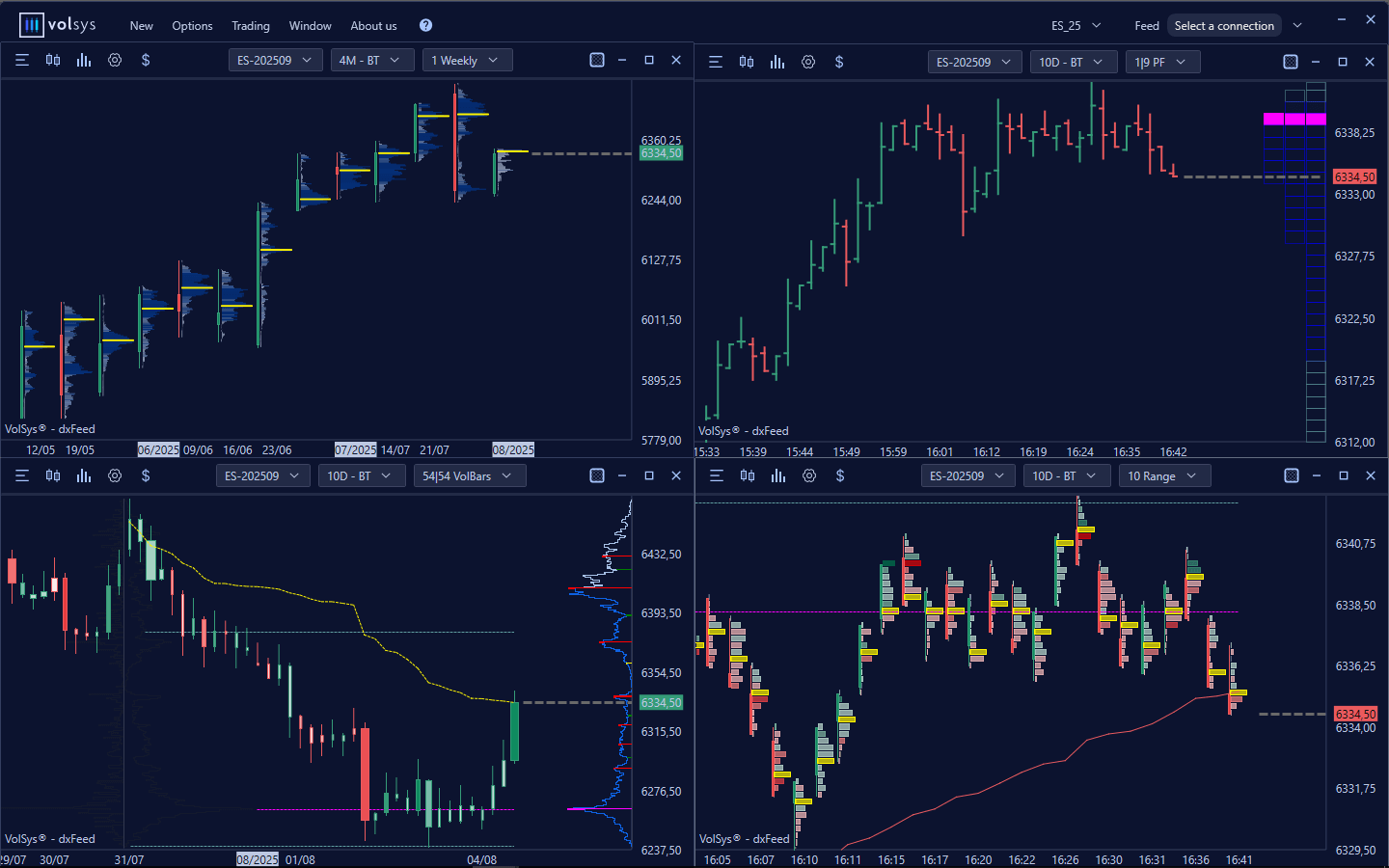Toggle the checkered square in the 1|9 PF panel
Image resolution: width=1389 pixels, height=868 pixels.
1291,62
